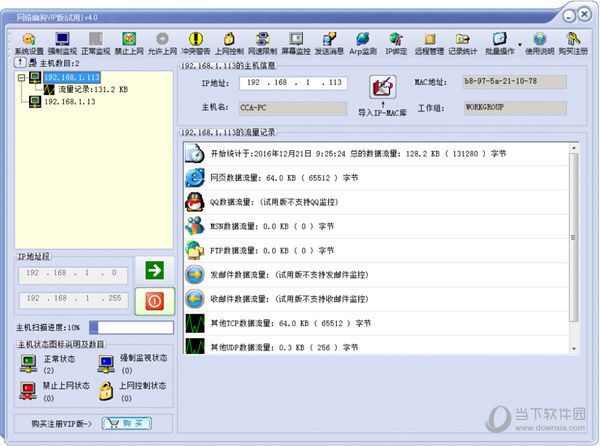Open the 记录统计 record statistics tool
Screen dimensions: 600x446
(x=463, y=44)
